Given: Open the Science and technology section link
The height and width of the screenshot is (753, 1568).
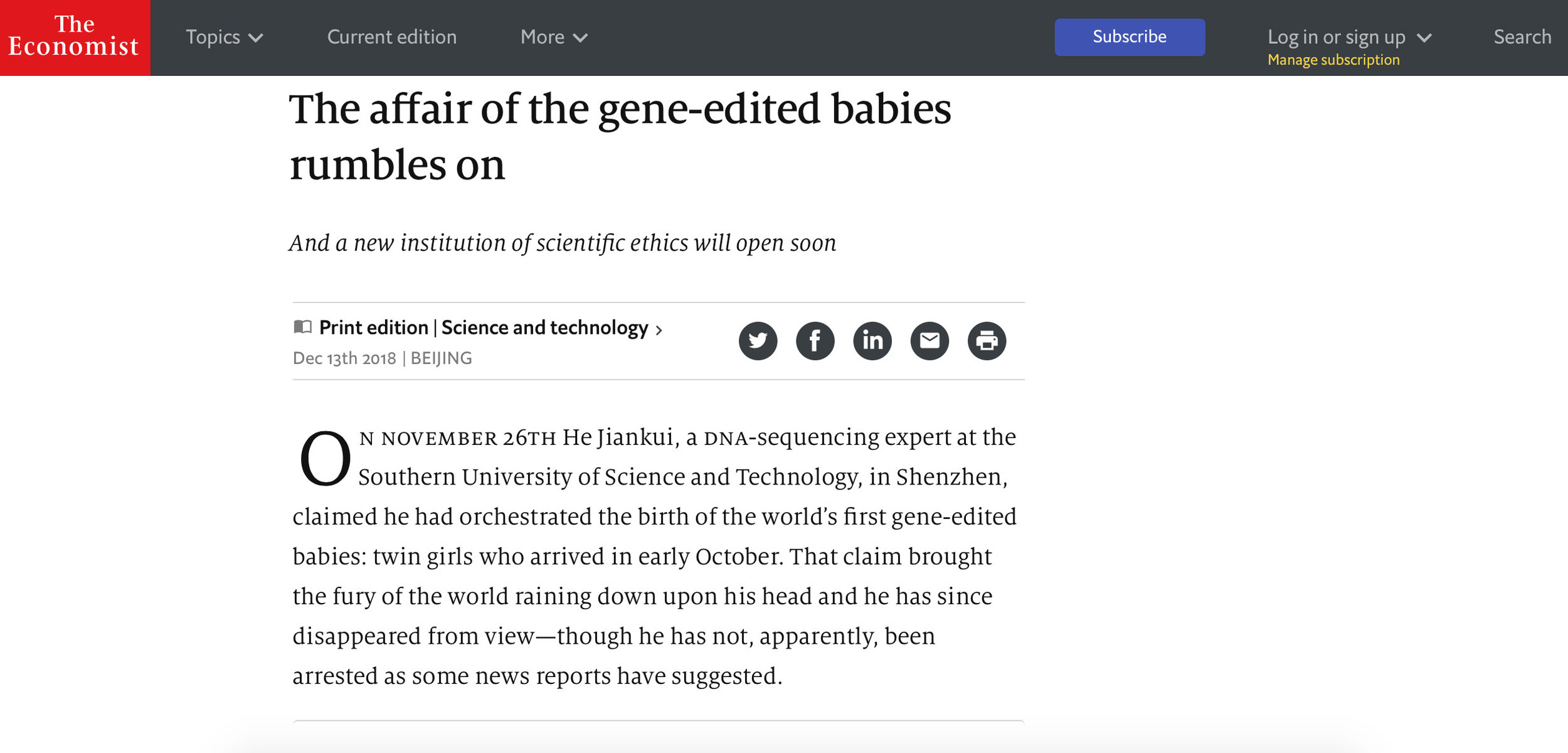Looking at the screenshot, I should 544,328.
